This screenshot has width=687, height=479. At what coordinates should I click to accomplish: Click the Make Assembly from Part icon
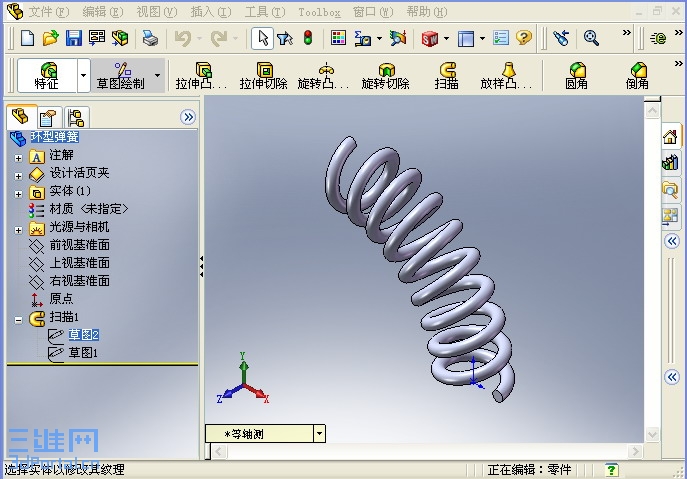[x=120, y=38]
